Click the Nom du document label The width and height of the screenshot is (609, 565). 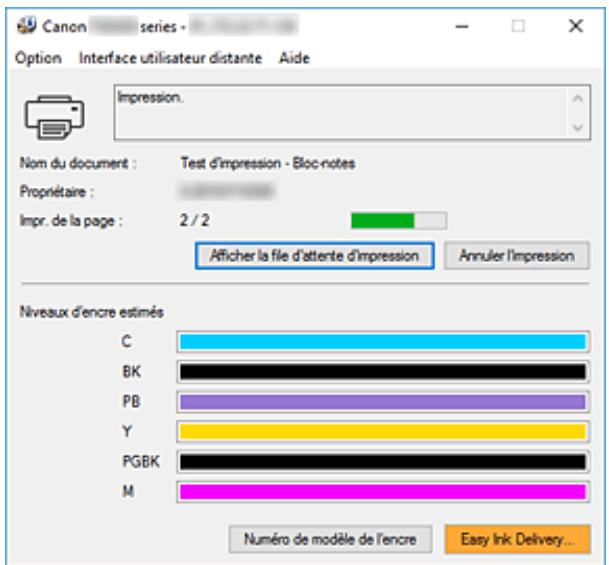click(78, 163)
